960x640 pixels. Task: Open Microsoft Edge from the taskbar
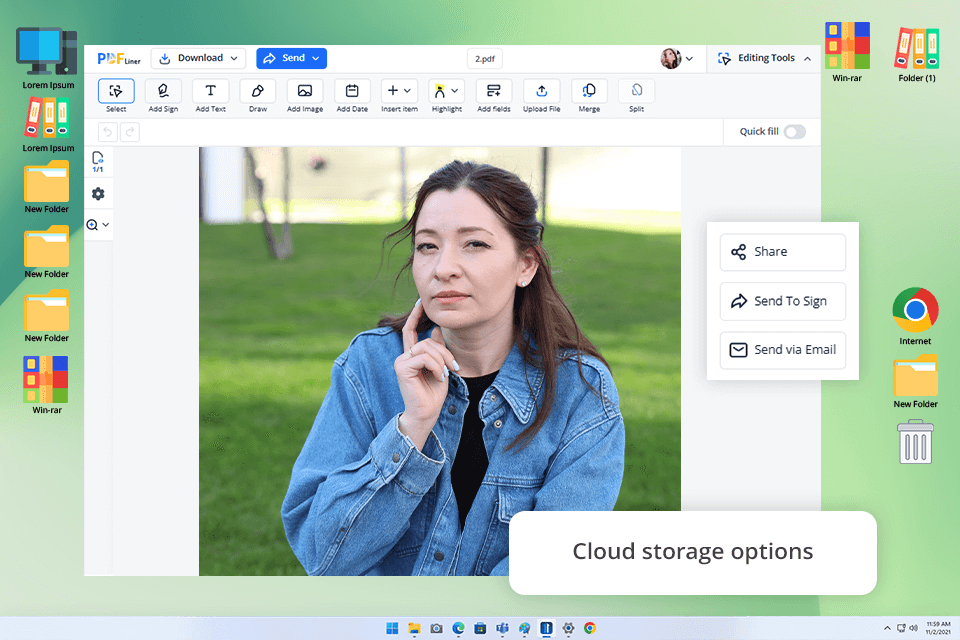point(458,628)
